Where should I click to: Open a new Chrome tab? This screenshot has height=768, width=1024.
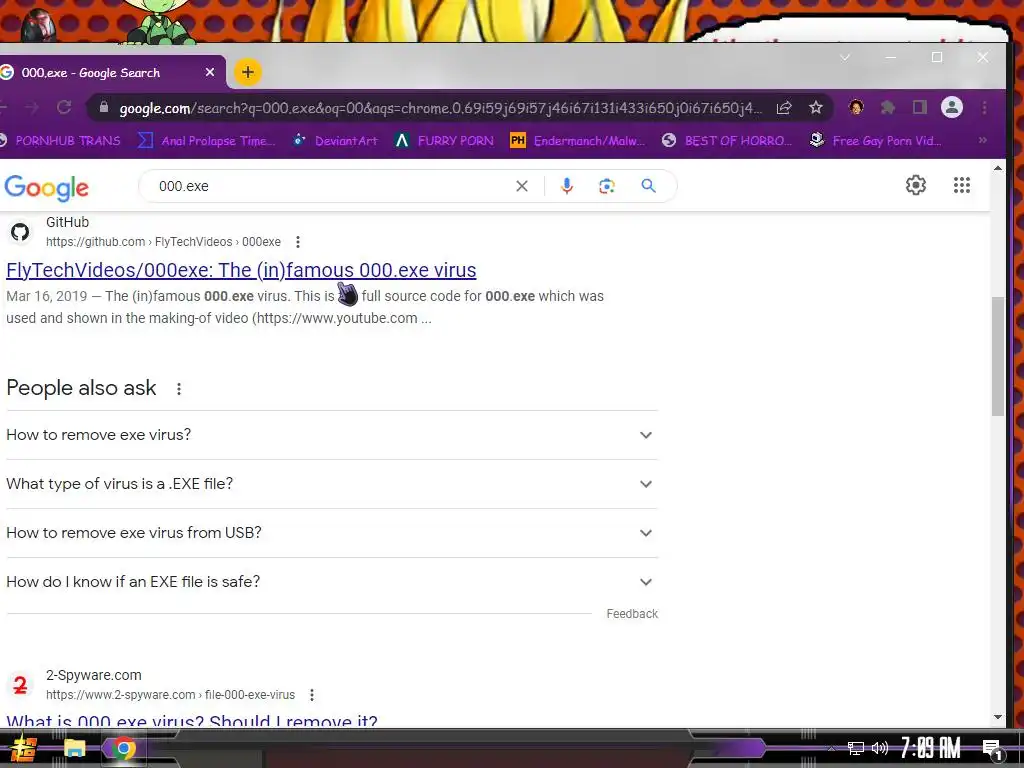click(248, 72)
